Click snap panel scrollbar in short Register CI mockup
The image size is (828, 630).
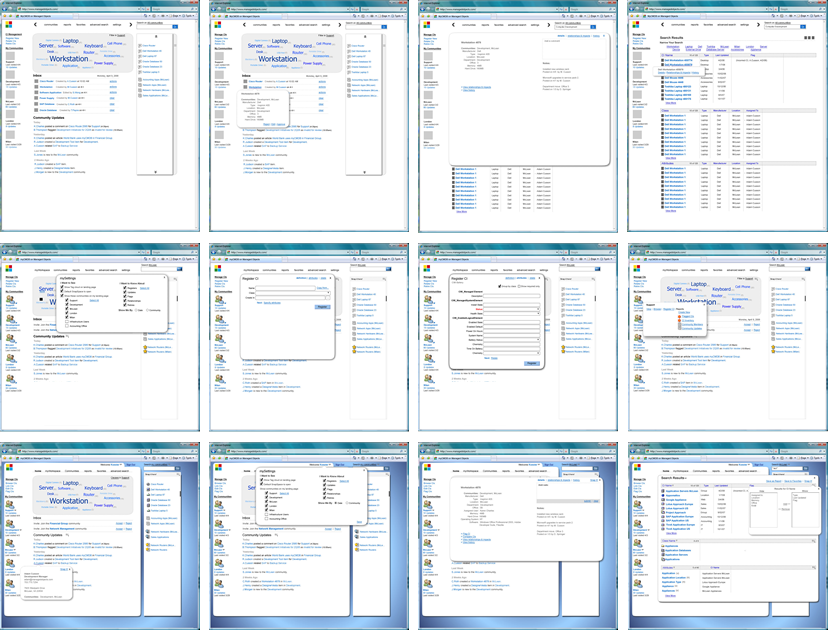coord(385,298)
